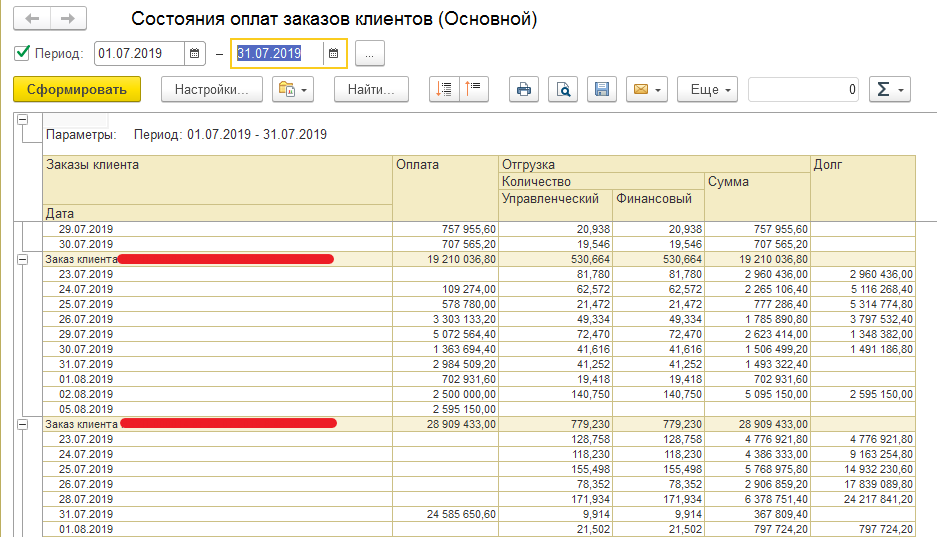Open calendar for start date 01.07.2019
This screenshot has width=937, height=537.
click(195, 54)
